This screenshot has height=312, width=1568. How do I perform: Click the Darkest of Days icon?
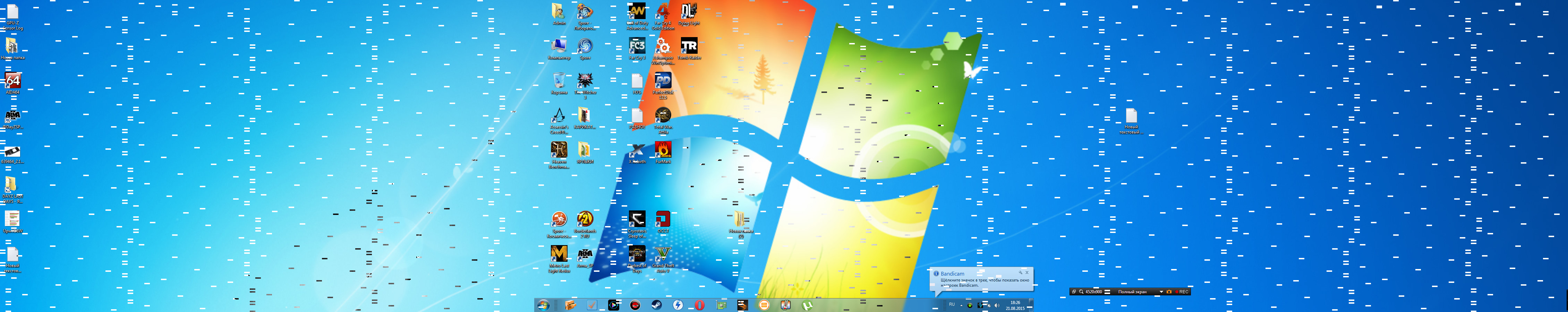coord(637,259)
